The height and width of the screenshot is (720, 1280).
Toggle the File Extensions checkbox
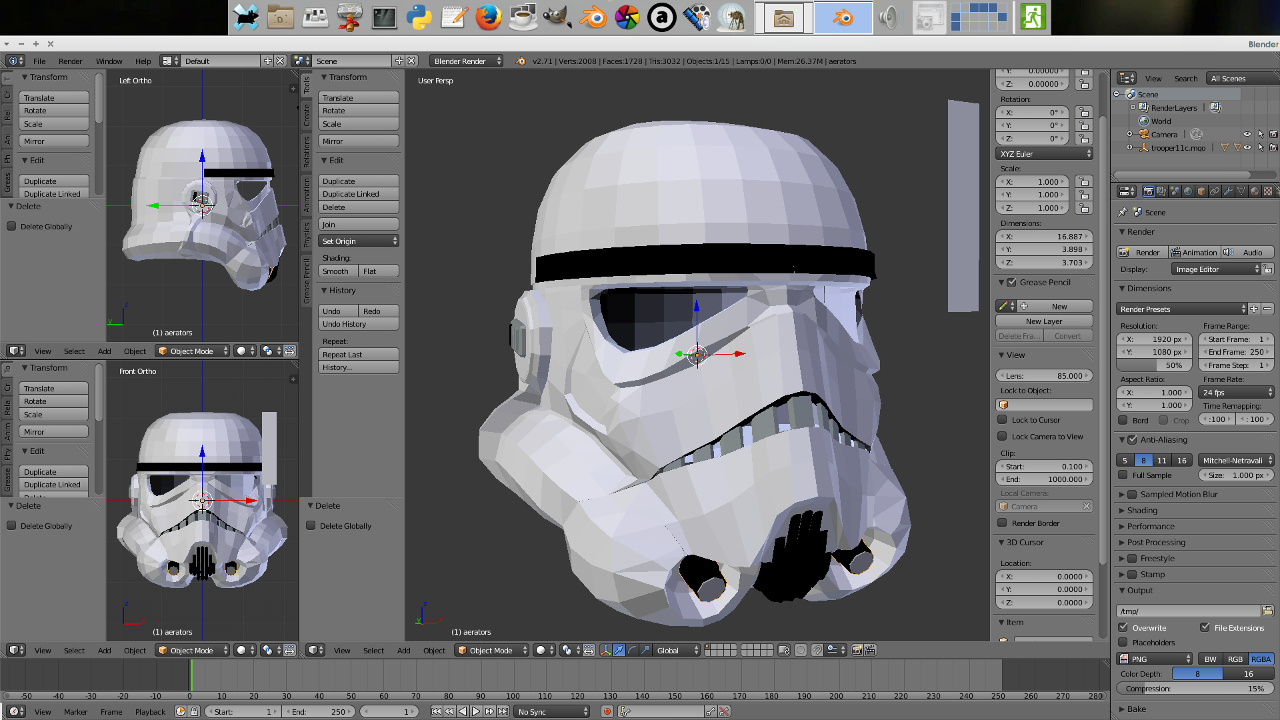(1205, 627)
